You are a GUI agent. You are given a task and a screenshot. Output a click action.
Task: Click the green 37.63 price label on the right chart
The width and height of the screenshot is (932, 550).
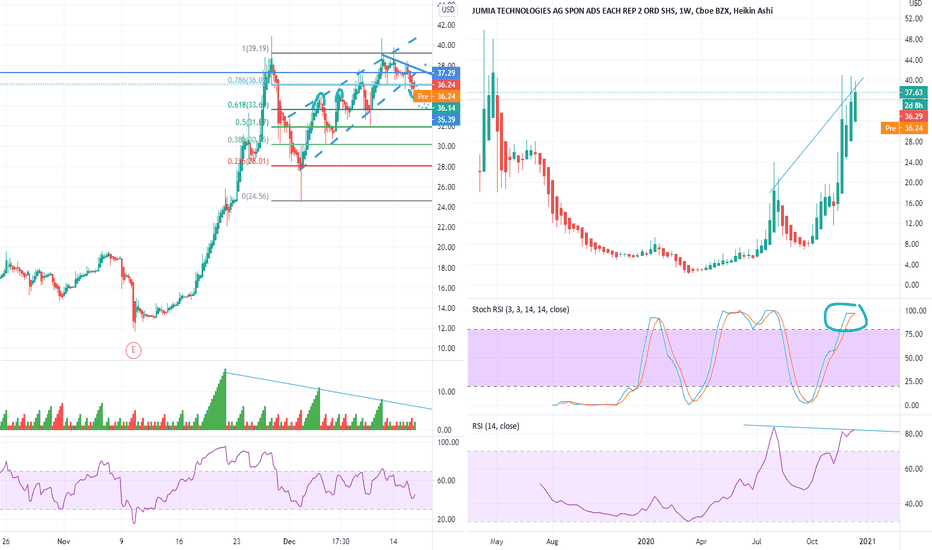click(913, 92)
